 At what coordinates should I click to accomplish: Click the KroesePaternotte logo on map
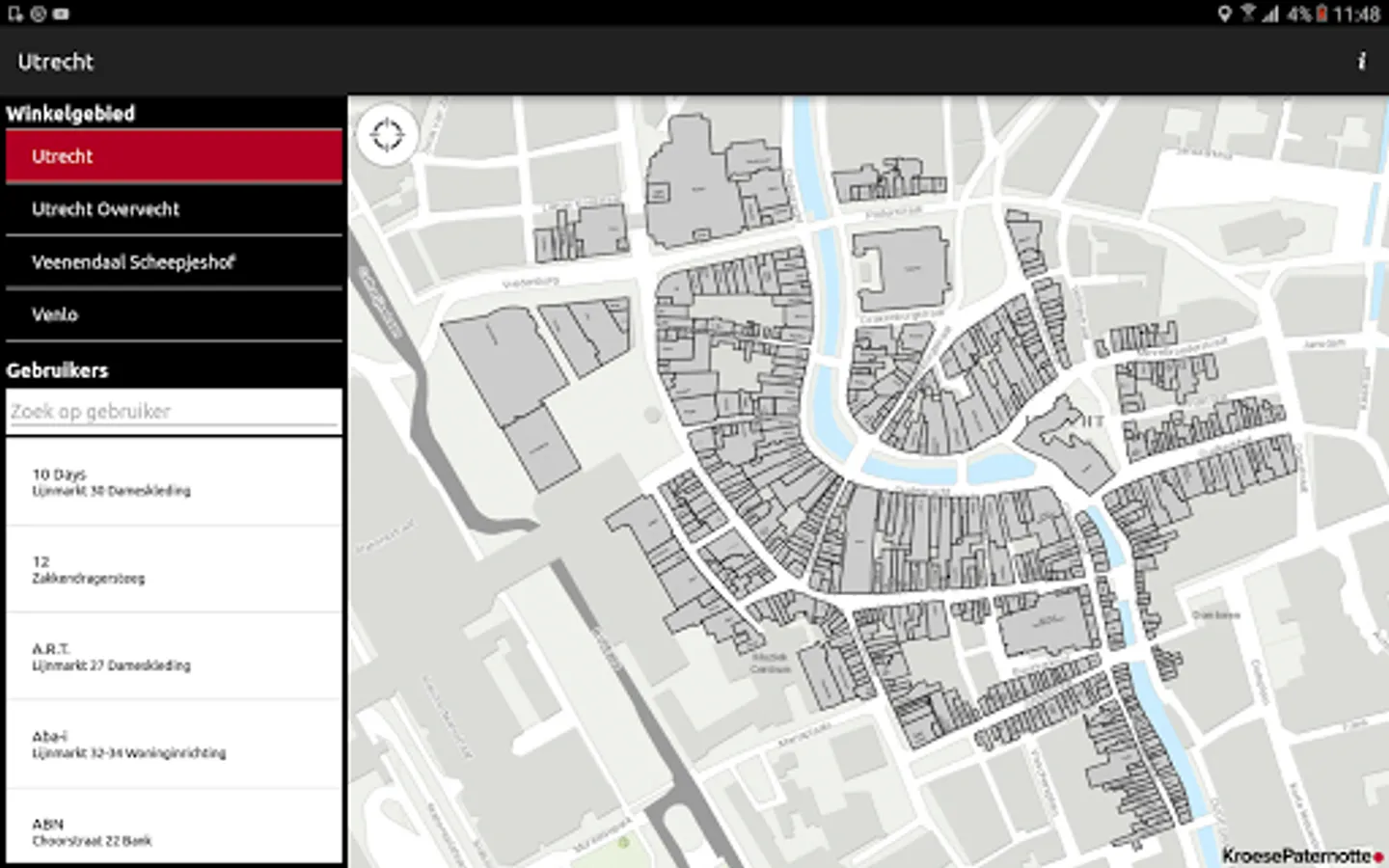1302,855
